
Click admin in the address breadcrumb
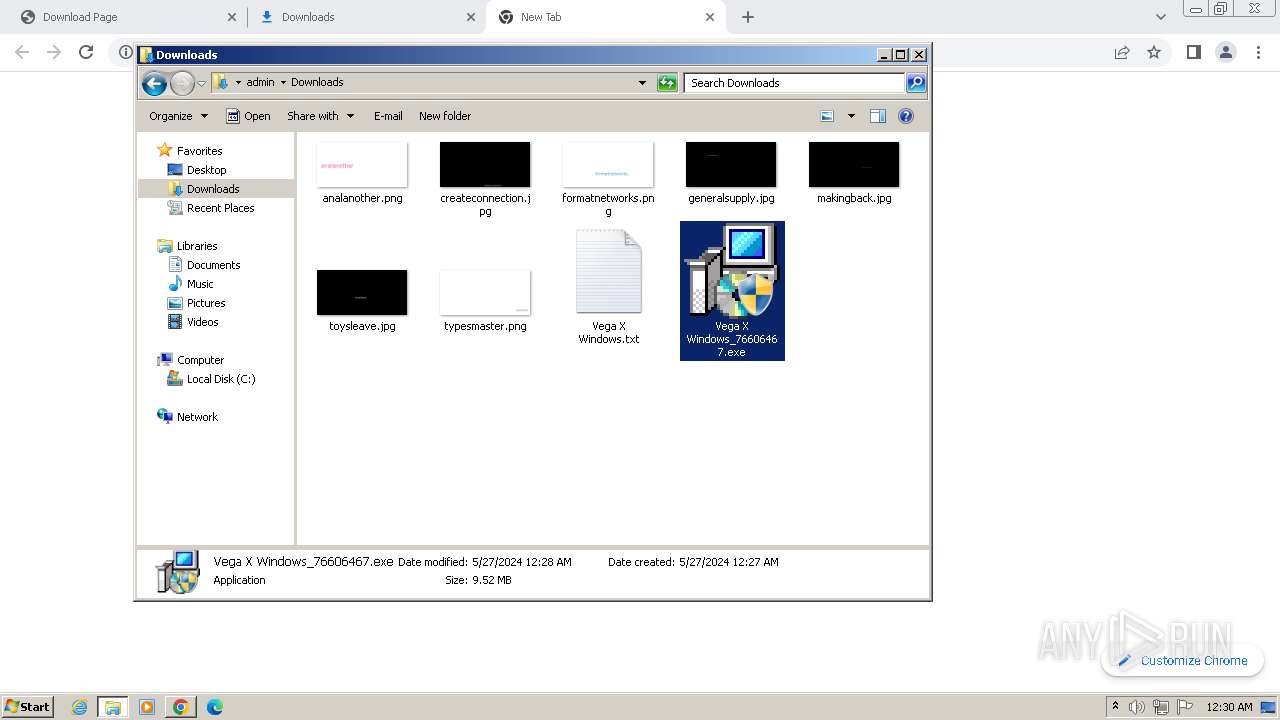pos(260,83)
